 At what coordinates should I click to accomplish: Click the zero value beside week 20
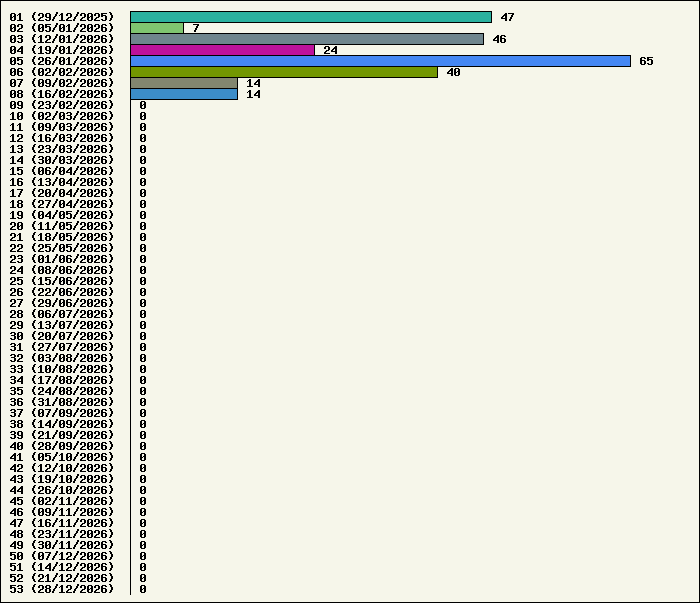tap(143, 226)
